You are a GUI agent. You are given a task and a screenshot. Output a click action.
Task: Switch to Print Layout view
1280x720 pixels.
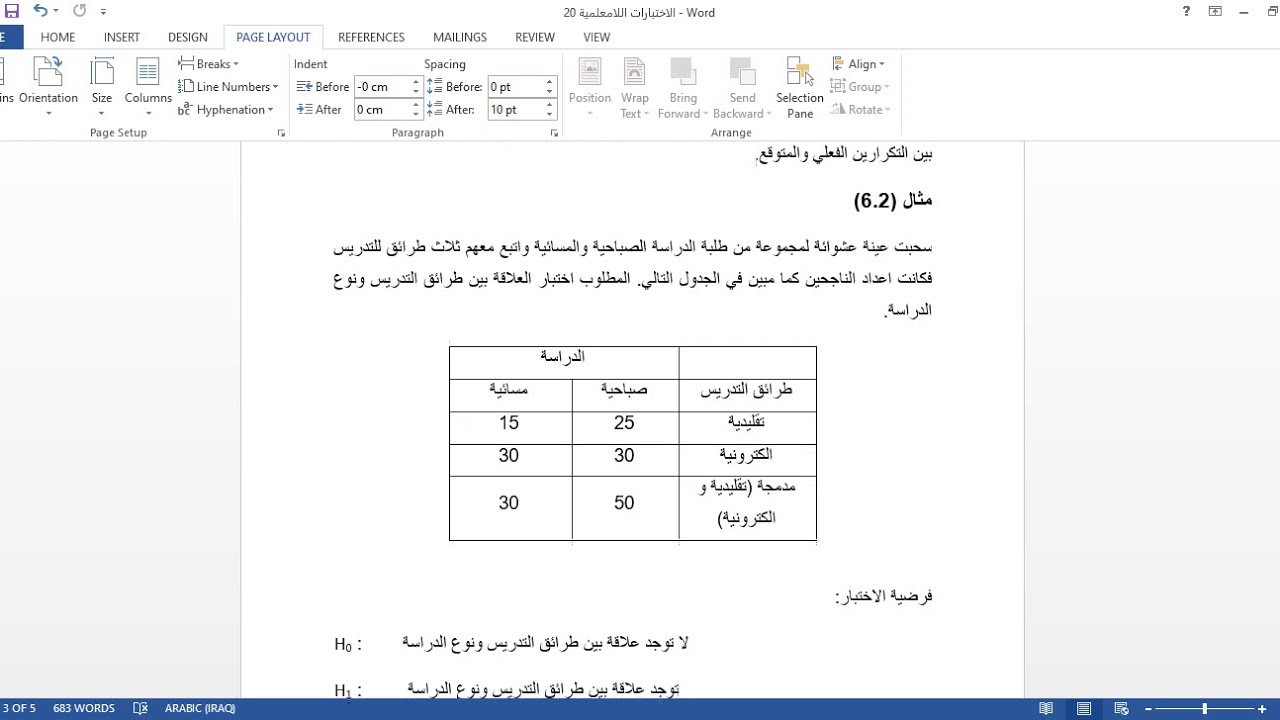coord(1084,708)
